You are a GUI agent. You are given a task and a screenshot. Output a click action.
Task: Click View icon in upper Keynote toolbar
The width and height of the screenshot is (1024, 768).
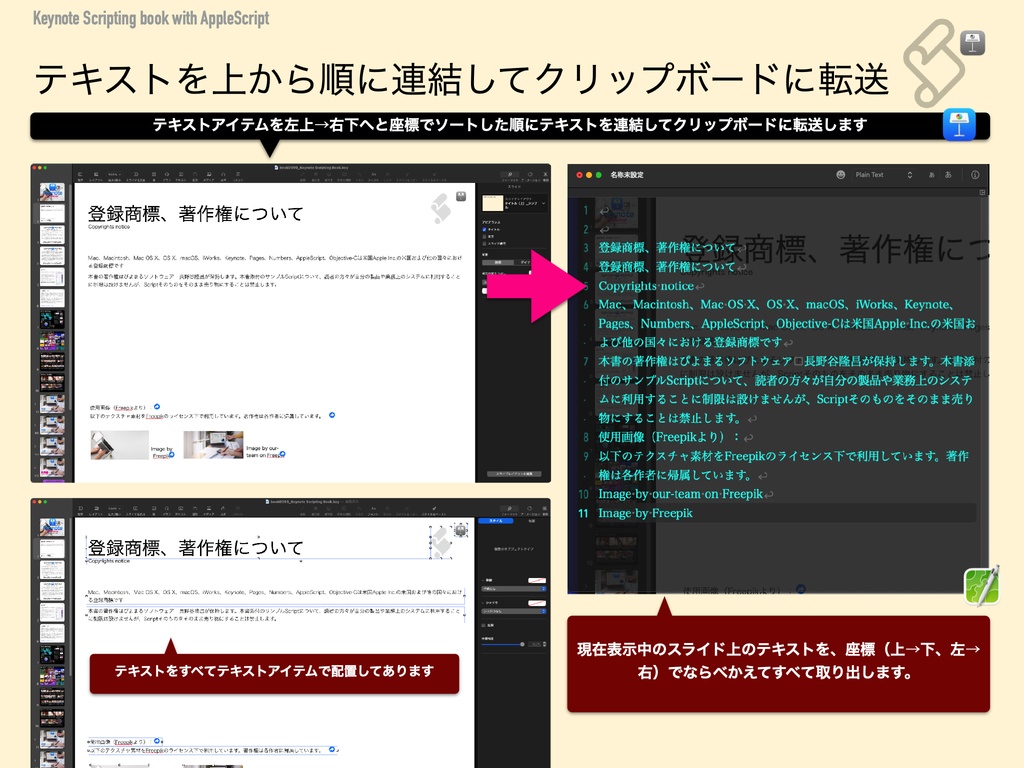tap(80, 174)
